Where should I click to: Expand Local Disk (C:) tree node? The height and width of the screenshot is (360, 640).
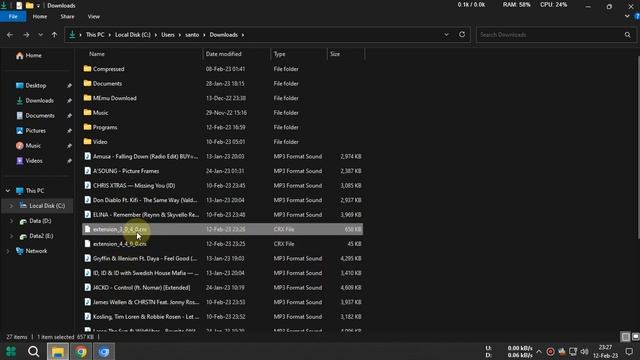11,206
